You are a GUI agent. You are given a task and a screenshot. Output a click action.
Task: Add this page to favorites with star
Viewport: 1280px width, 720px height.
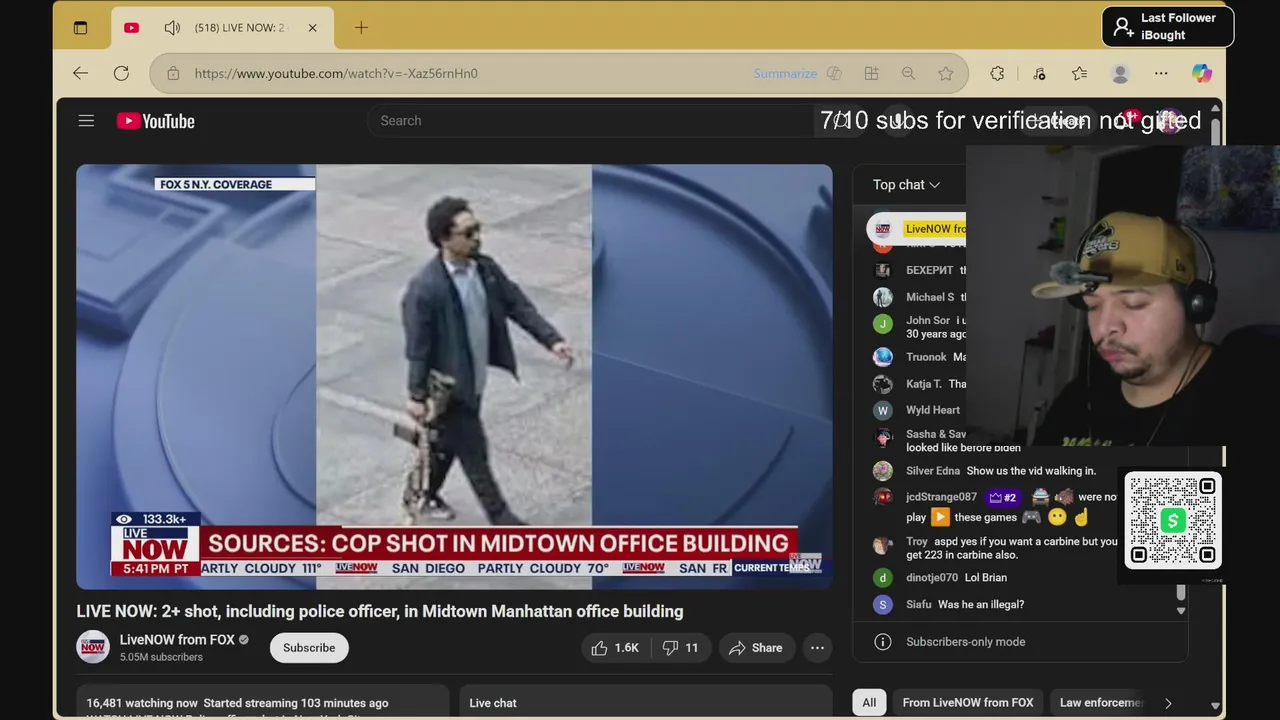point(946,73)
